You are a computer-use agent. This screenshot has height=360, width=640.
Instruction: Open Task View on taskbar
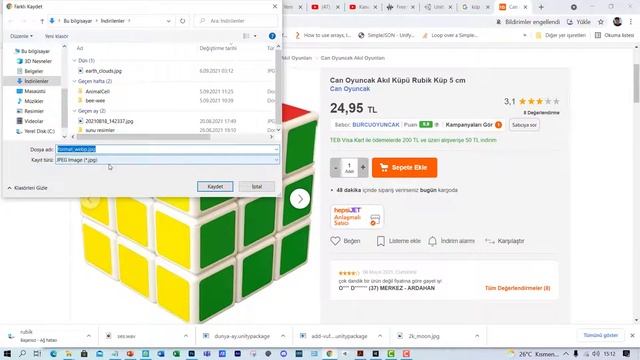tap(38, 353)
